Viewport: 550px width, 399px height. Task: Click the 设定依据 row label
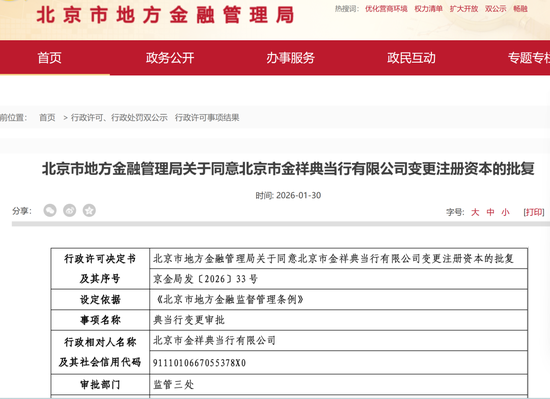click(x=100, y=299)
